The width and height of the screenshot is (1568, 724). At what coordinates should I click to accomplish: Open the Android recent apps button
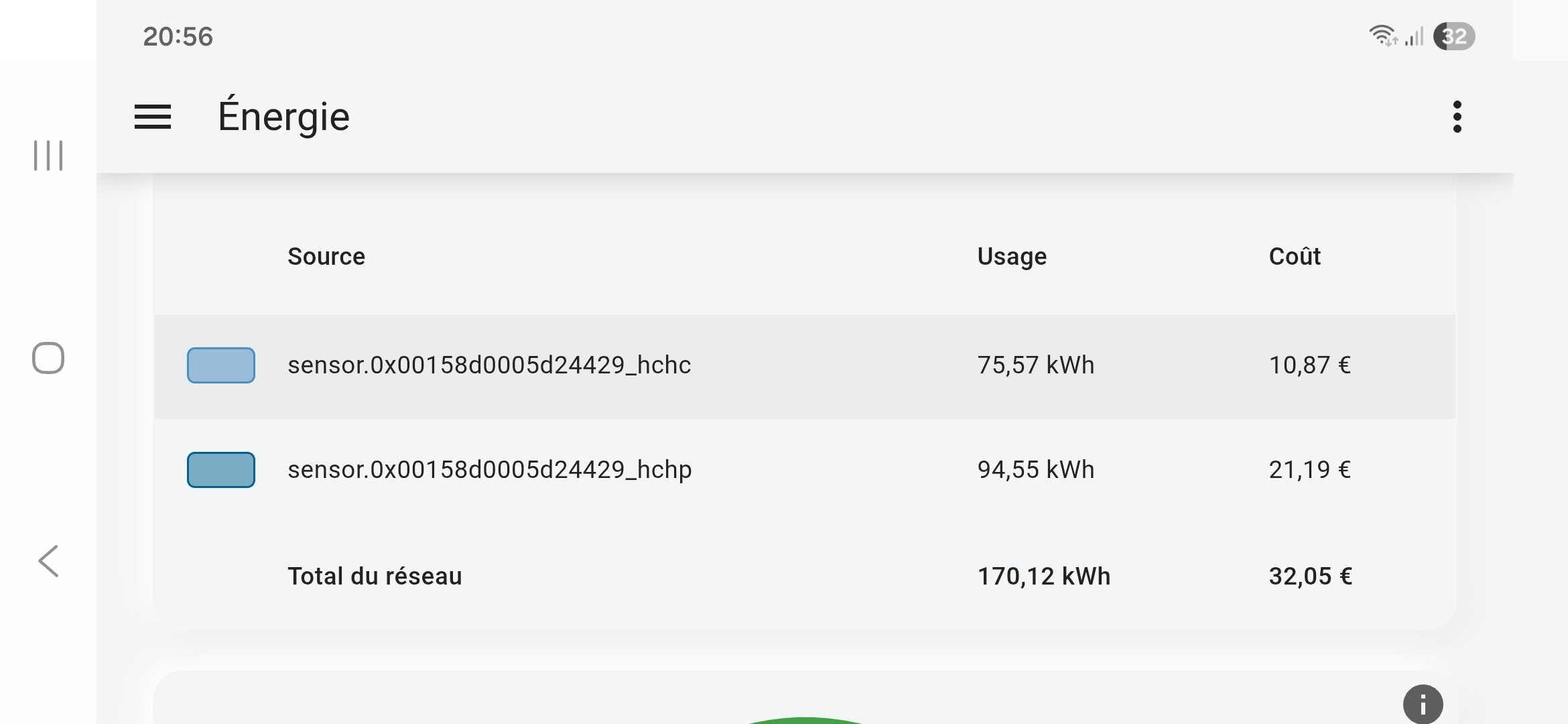point(48,156)
